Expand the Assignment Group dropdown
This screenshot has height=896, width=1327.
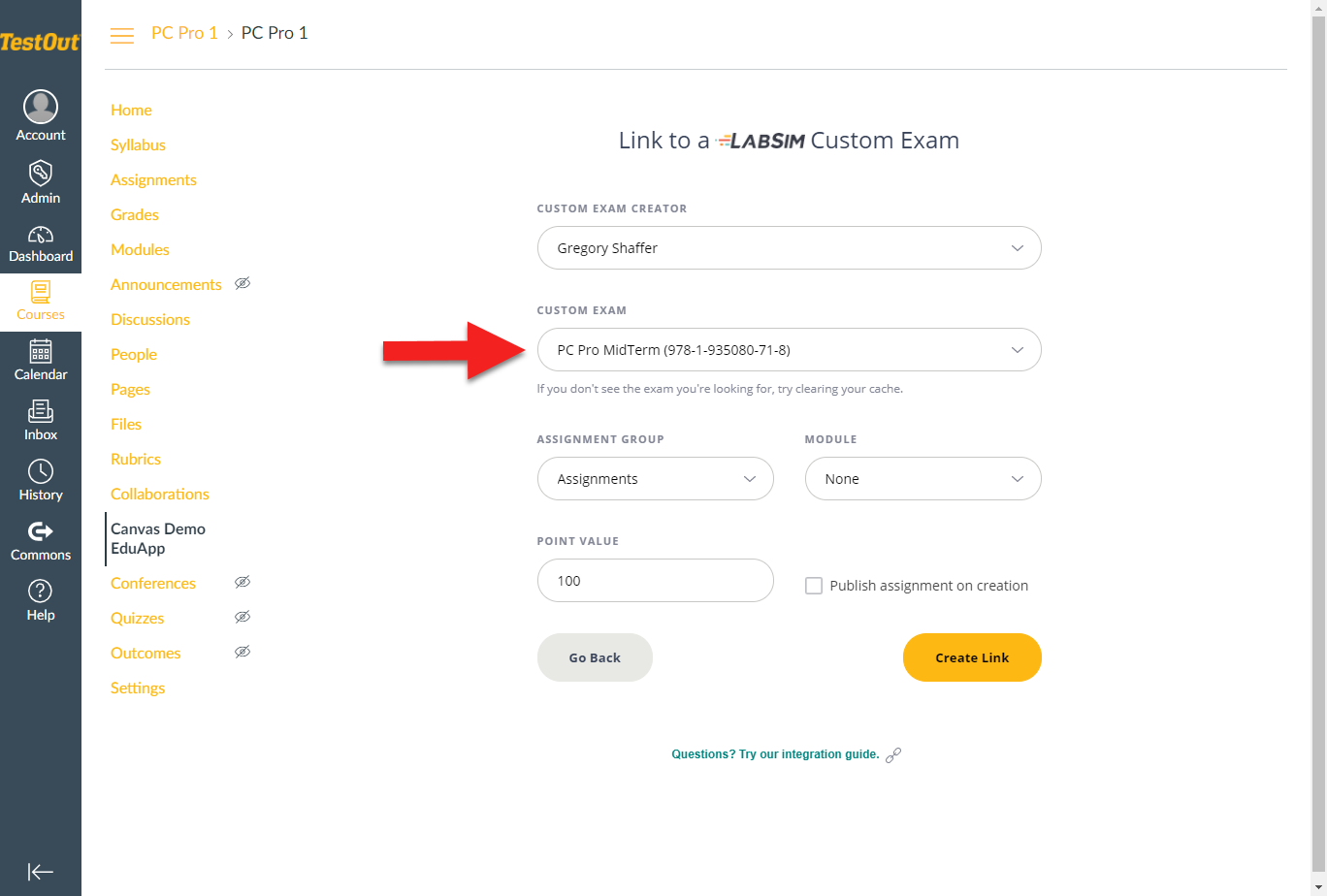(x=655, y=478)
